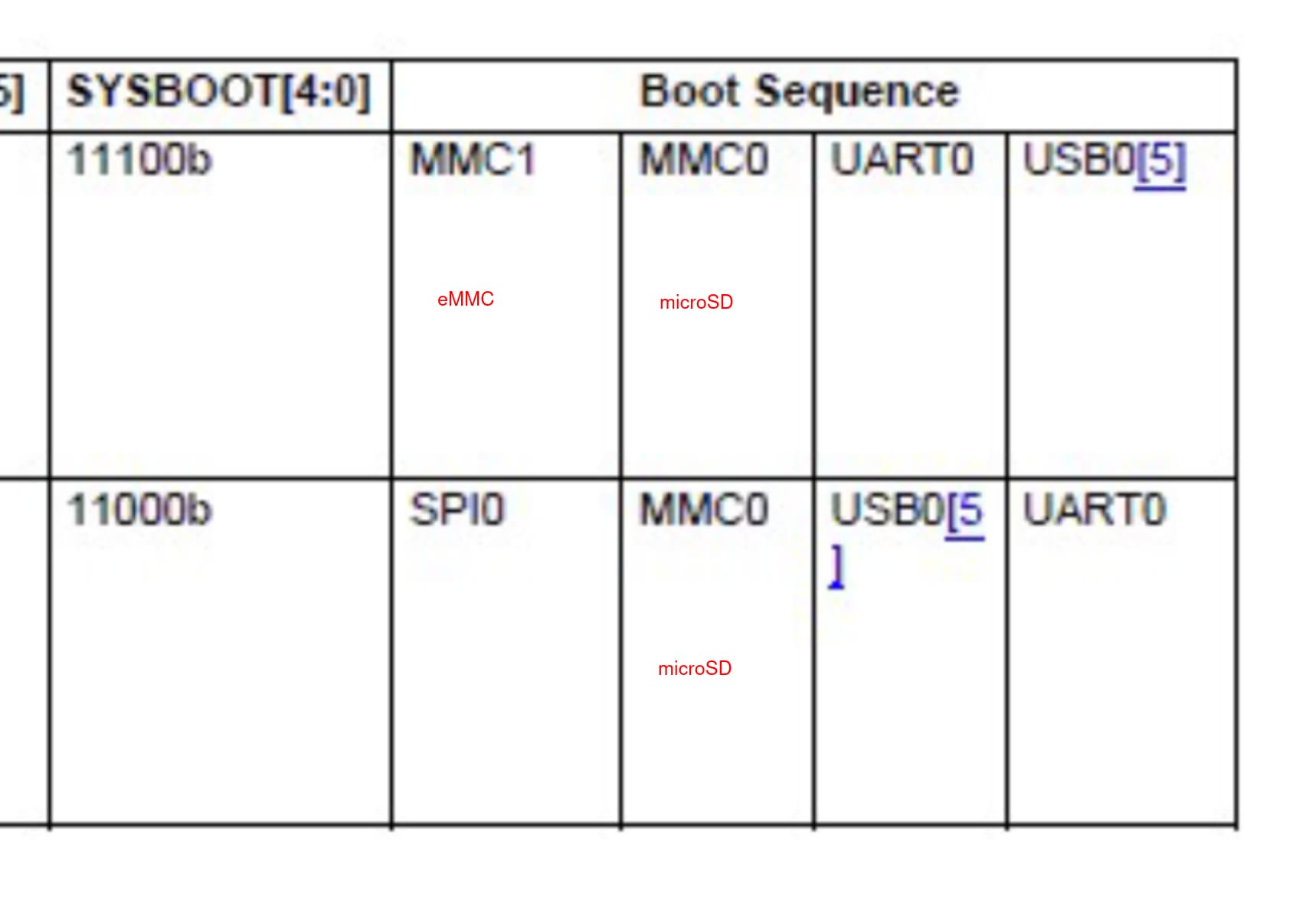Select the microSD annotation in second row
1316x901 pixels.
(x=695, y=669)
